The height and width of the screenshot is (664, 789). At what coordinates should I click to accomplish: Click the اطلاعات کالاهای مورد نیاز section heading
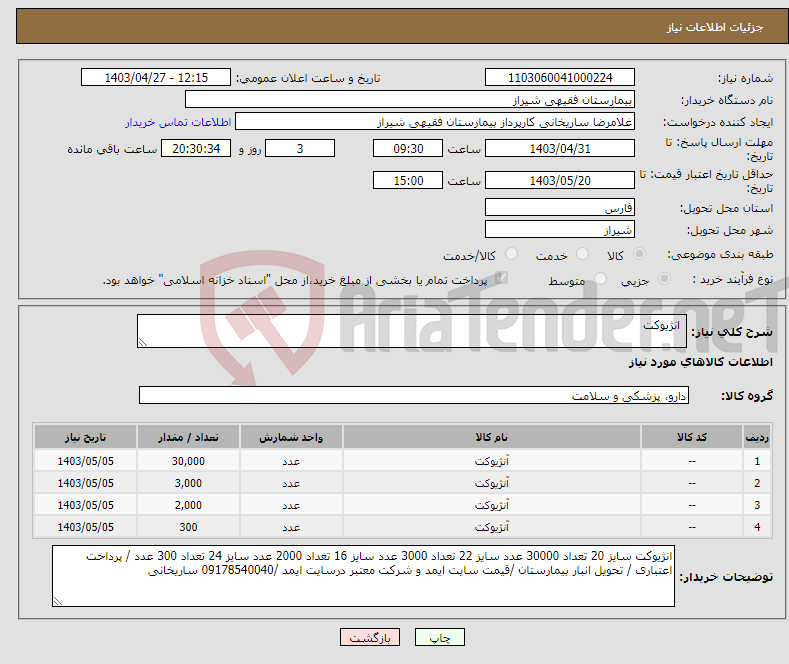click(x=700, y=362)
